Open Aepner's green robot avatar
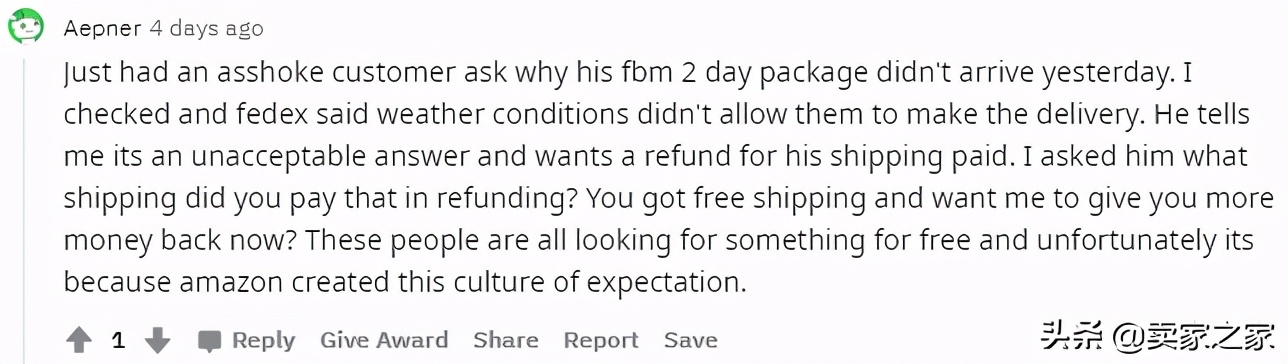1288x364 pixels. pyautogui.click(x=26, y=26)
